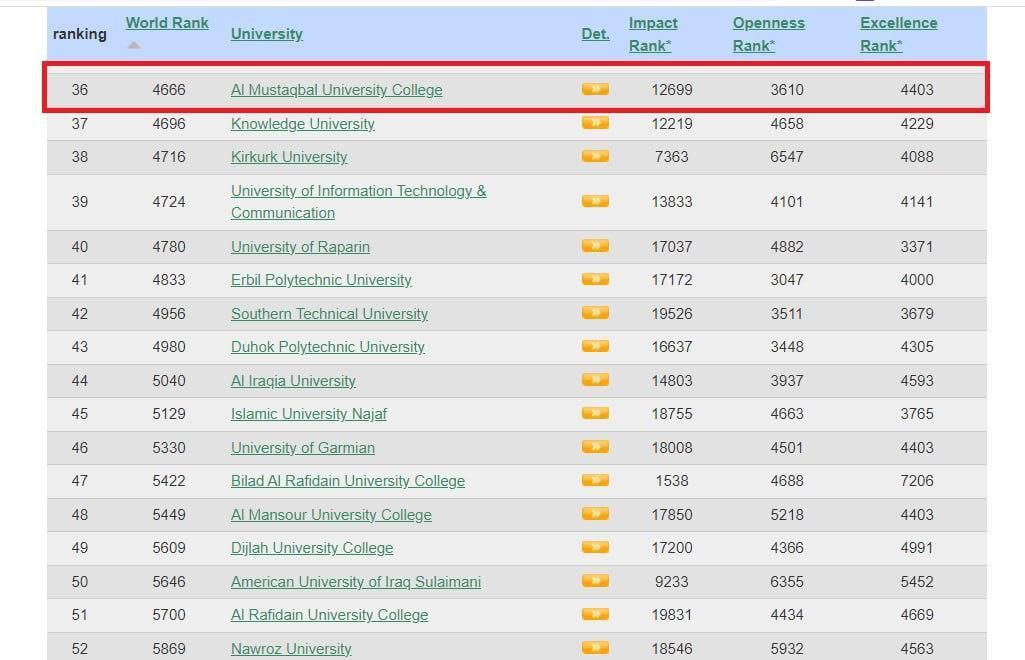Viewport: 1025px width, 660px height.
Task: Open details icon for University of Raparin
Action: [595, 246]
